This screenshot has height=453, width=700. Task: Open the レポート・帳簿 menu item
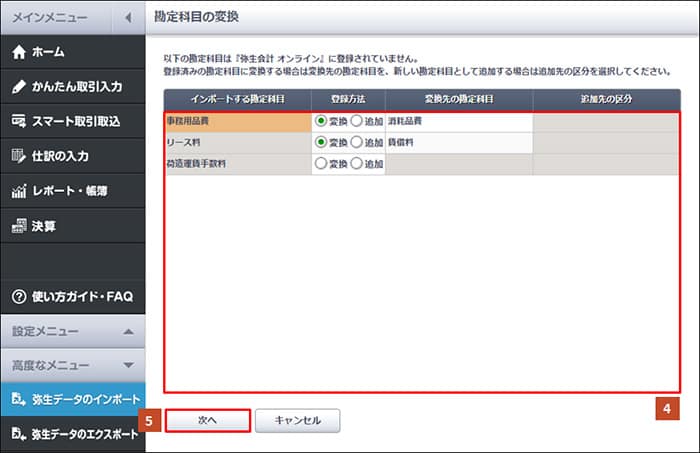click(72, 191)
